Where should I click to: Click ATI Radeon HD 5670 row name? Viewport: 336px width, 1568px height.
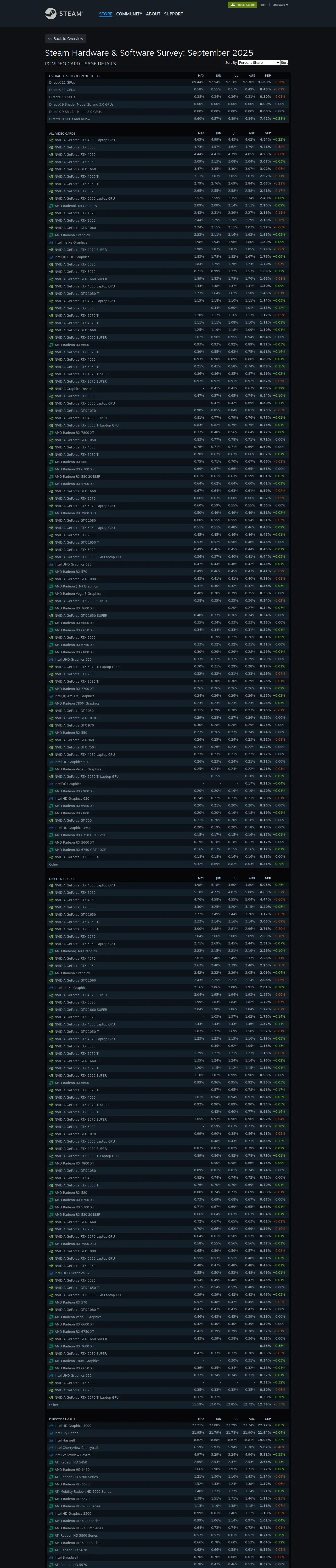point(71,1550)
